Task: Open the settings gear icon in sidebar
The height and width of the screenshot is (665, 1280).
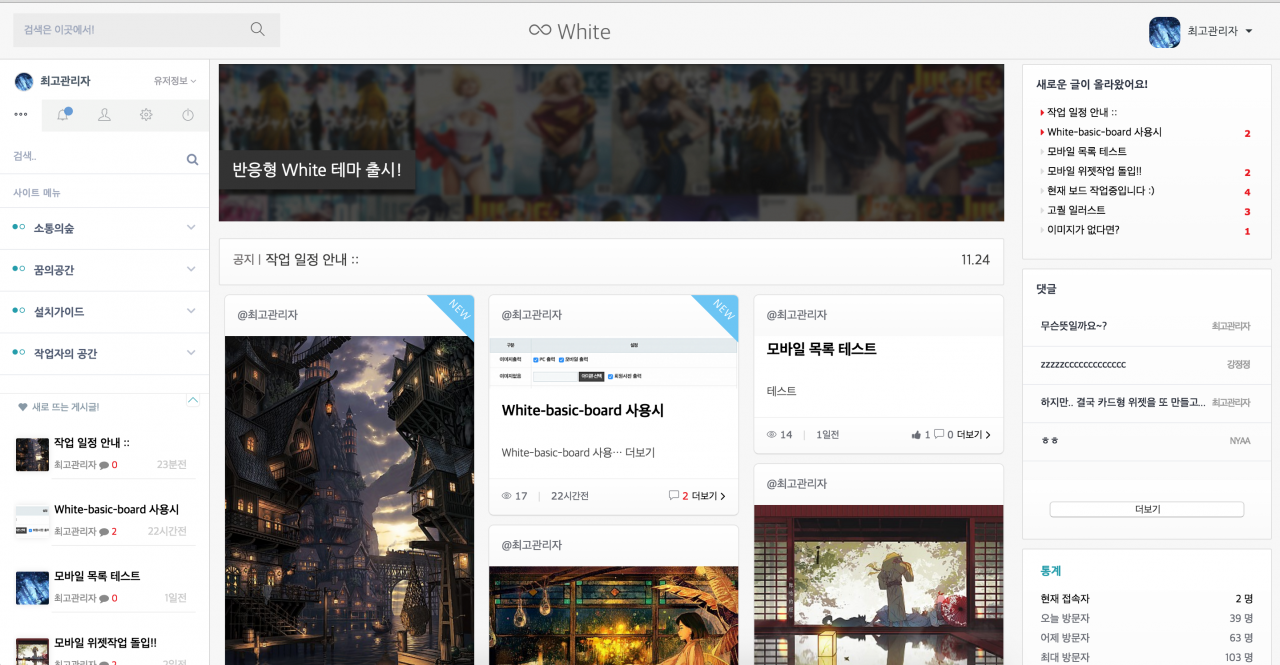Action: click(x=146, y=115)
